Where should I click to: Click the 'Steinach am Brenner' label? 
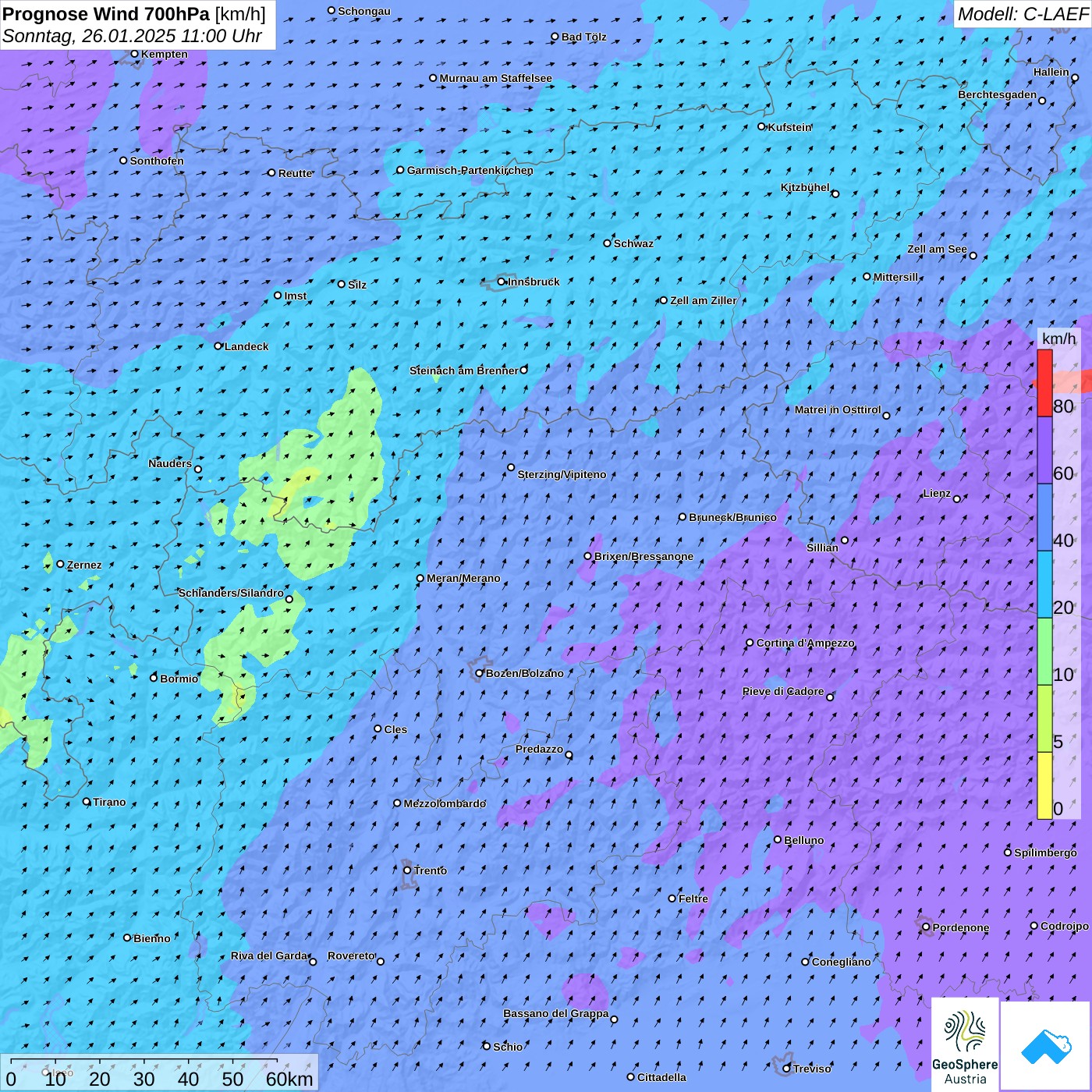[x=463, y=370]
